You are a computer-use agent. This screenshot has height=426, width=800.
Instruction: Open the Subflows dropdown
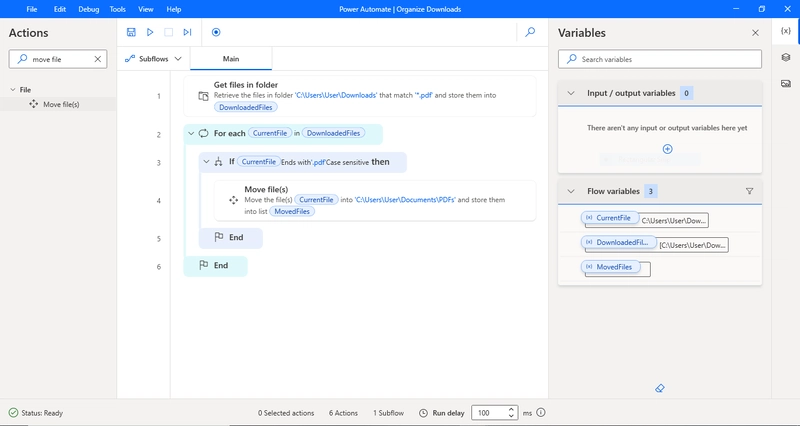(x=154, y=59)
